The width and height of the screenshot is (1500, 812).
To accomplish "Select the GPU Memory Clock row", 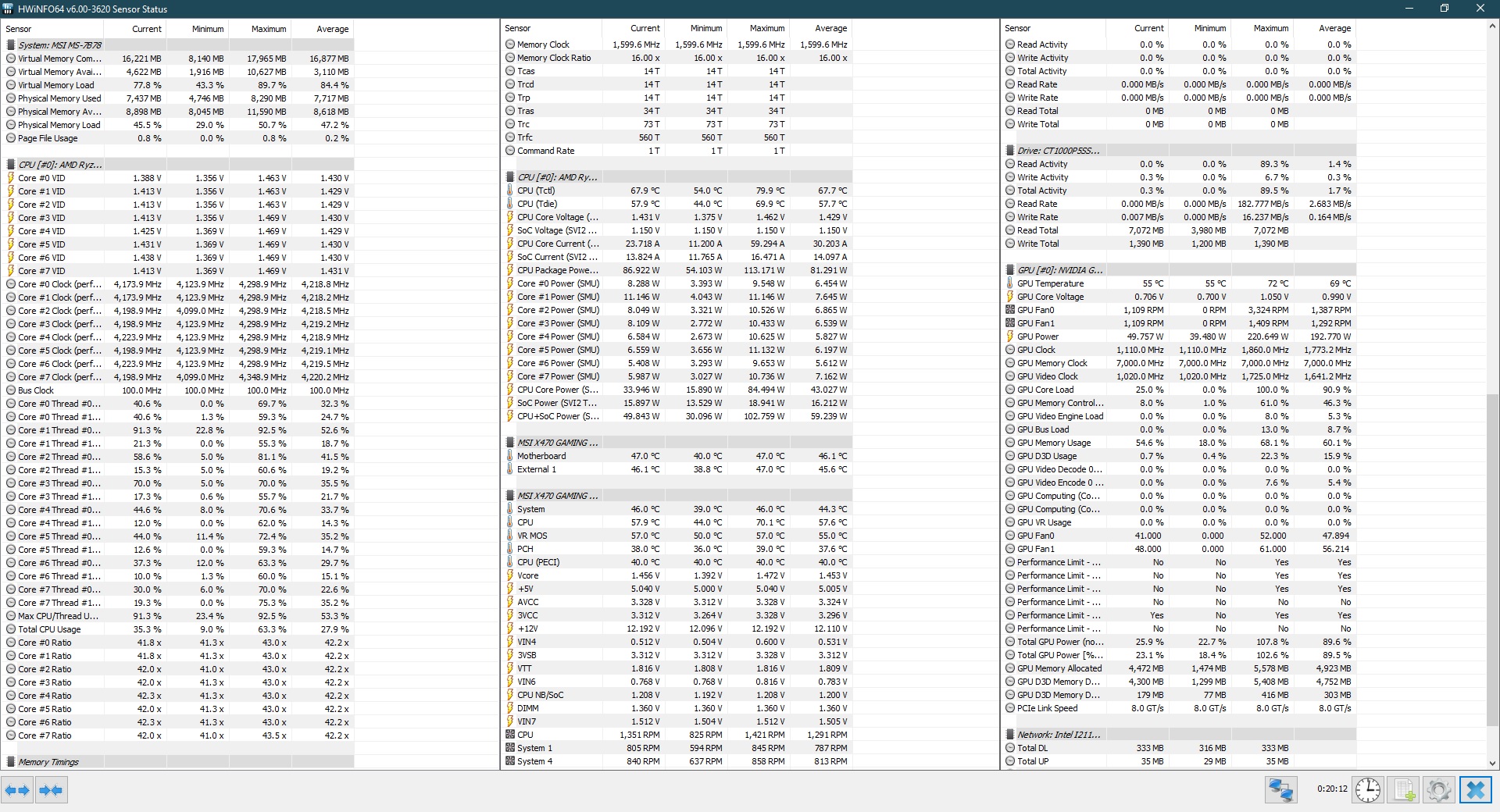I will [1178, 363].
